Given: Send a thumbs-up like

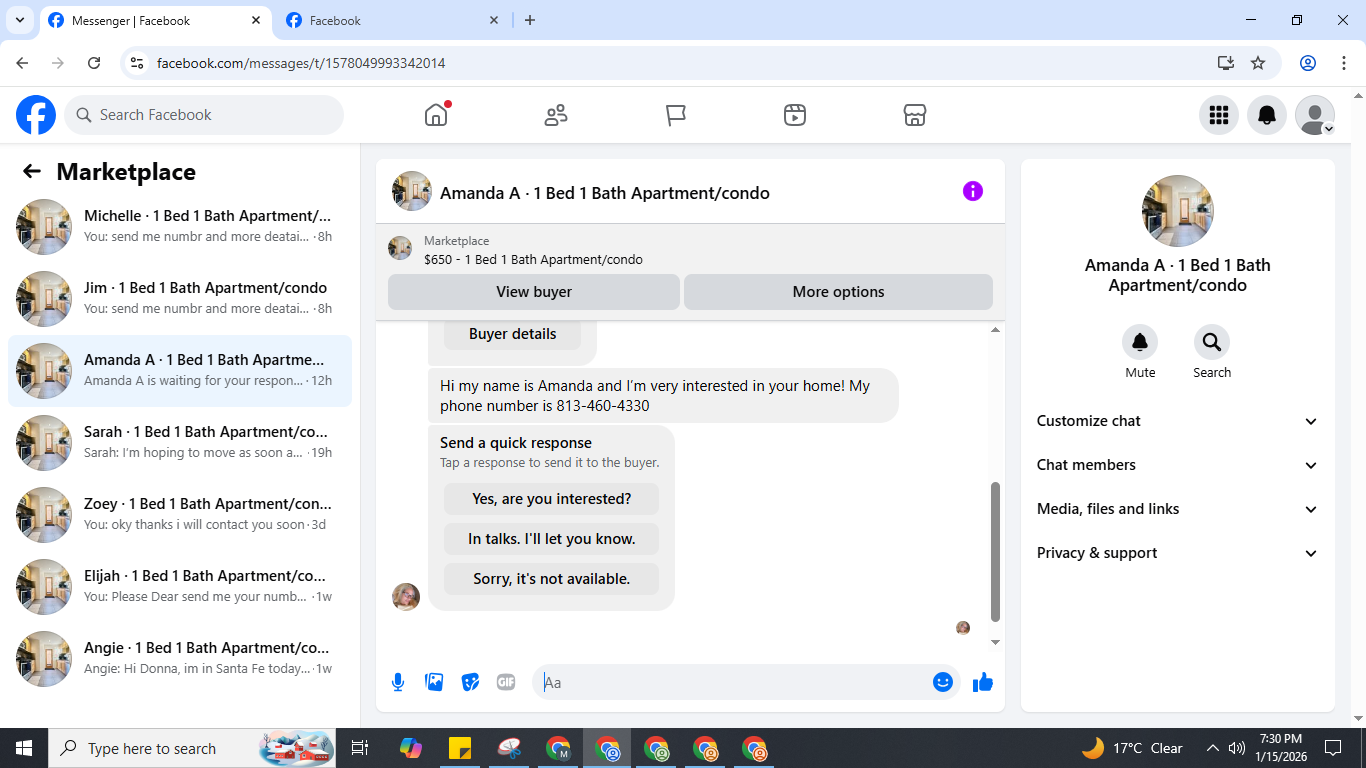Looking at the screenshot, I should 983,682.
